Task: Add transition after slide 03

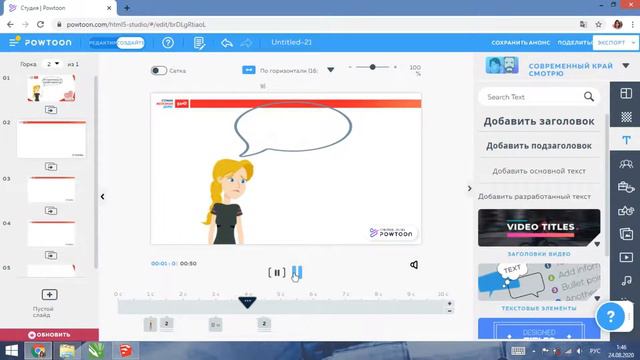Action: [51, 211]
